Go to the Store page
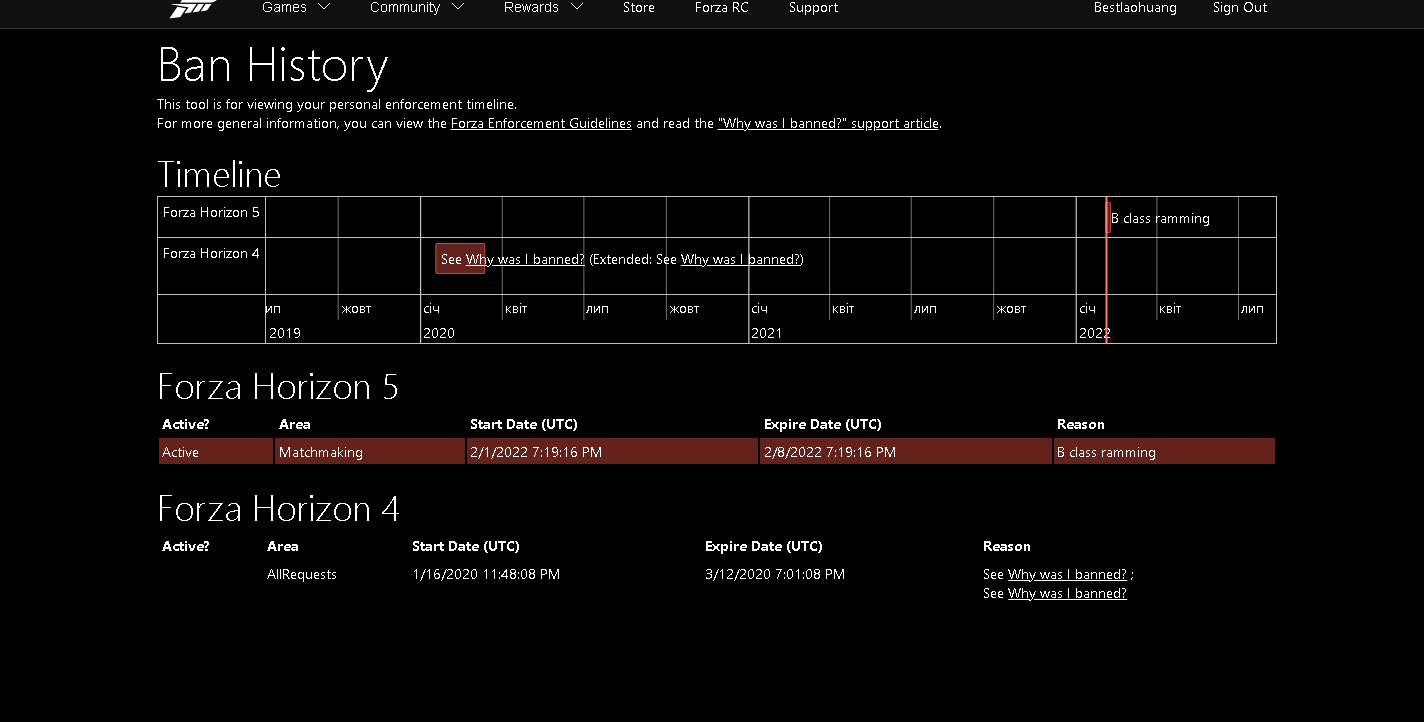Image resolution: width=1424 pixels, height=722 pixels. [x=639, y=8]
